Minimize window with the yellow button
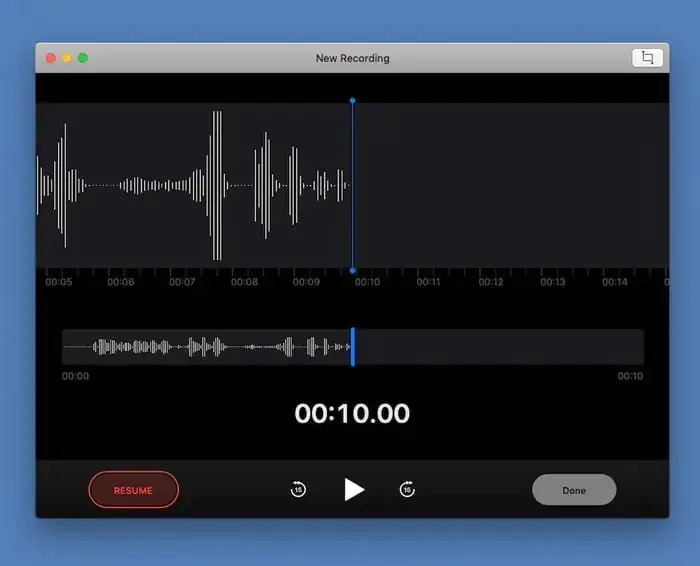 tap(67, 58)
